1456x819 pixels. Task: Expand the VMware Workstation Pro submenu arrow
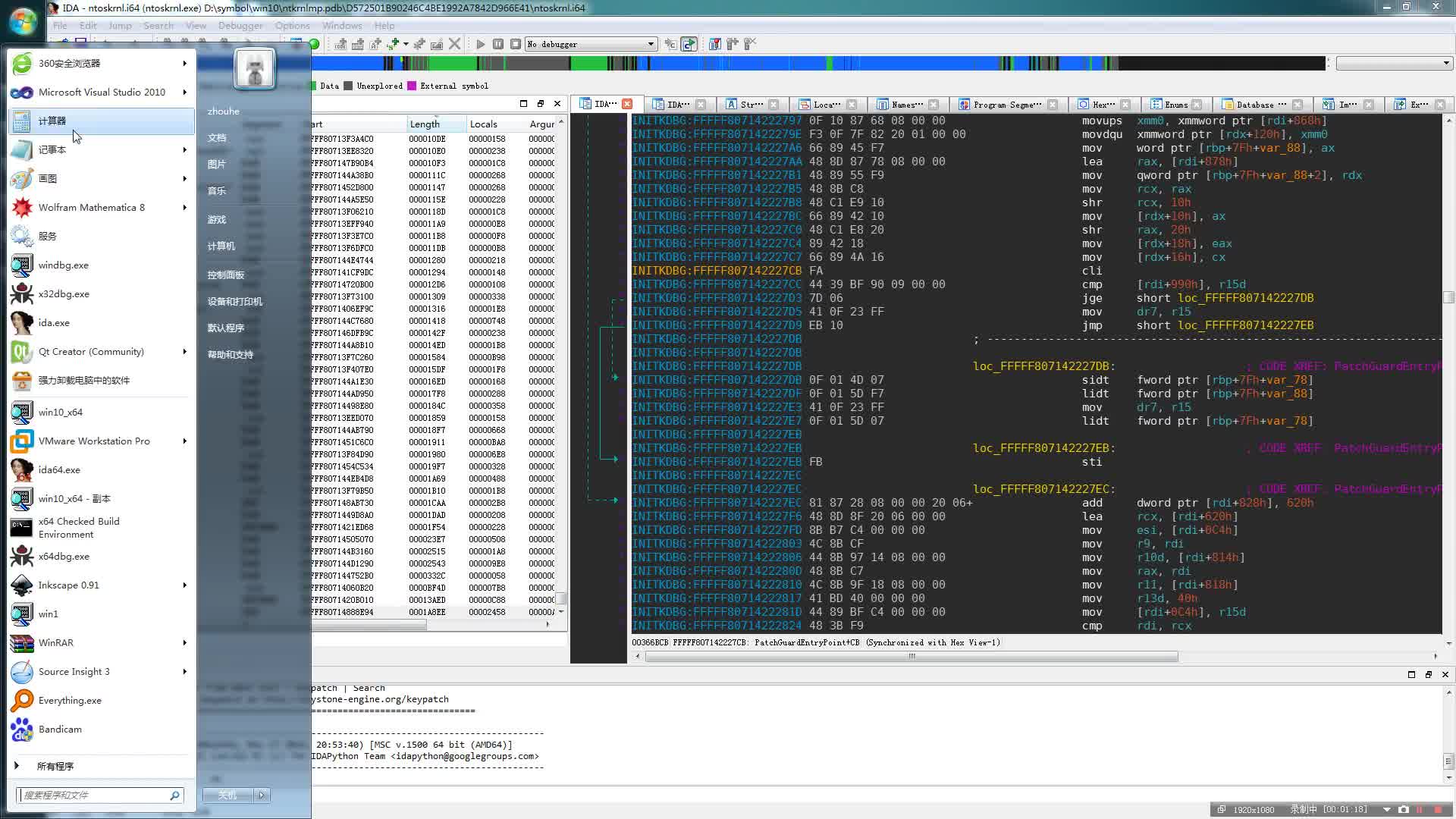(184, 441)
